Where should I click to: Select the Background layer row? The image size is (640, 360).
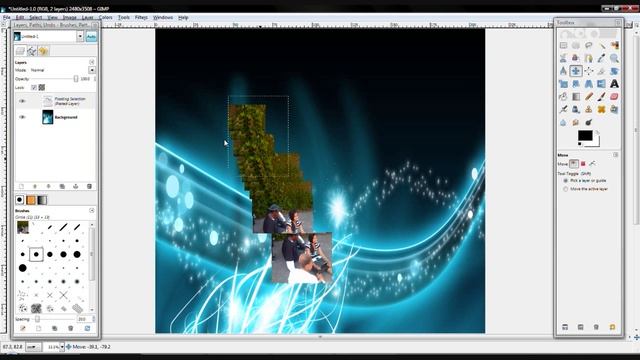click(56, 117)
